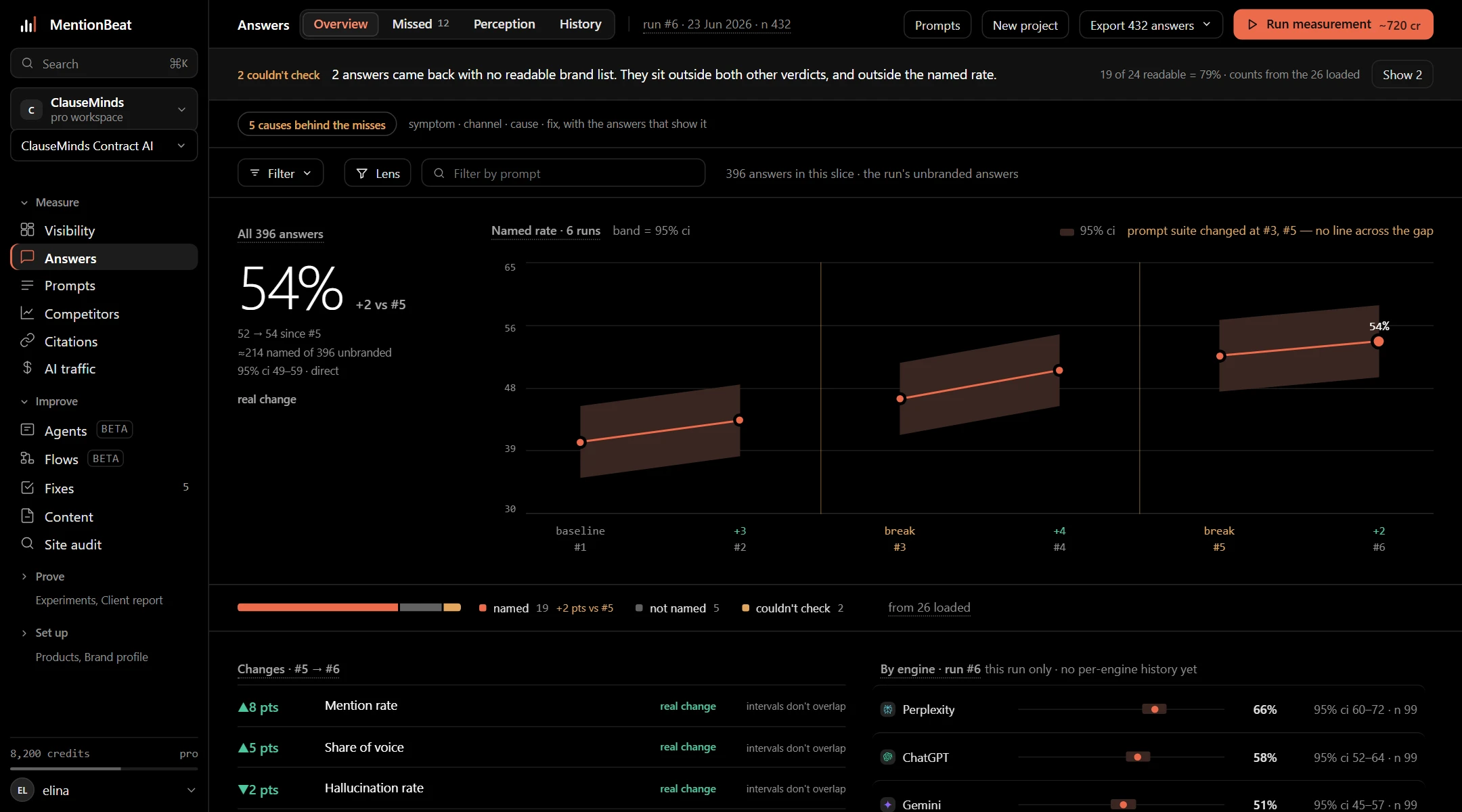Click the Competitors chart icon
This screenshot has height=812, width=1462.
coord(27,313)
